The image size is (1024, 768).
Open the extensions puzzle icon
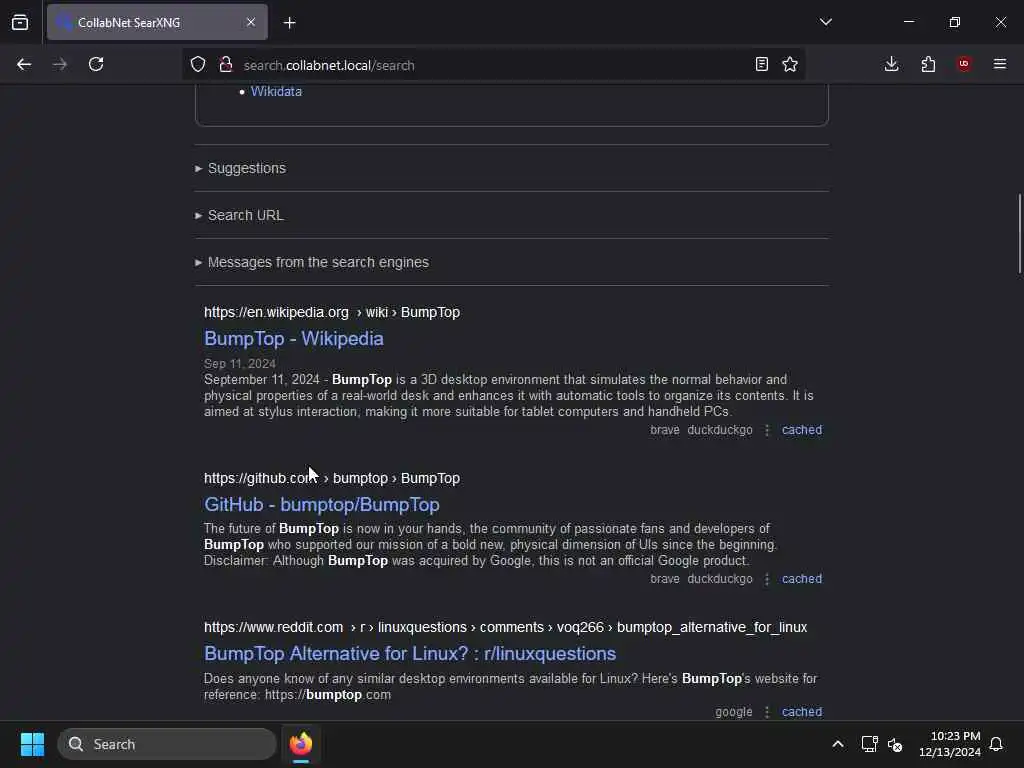pyautogui.click(x=928, y=64)
